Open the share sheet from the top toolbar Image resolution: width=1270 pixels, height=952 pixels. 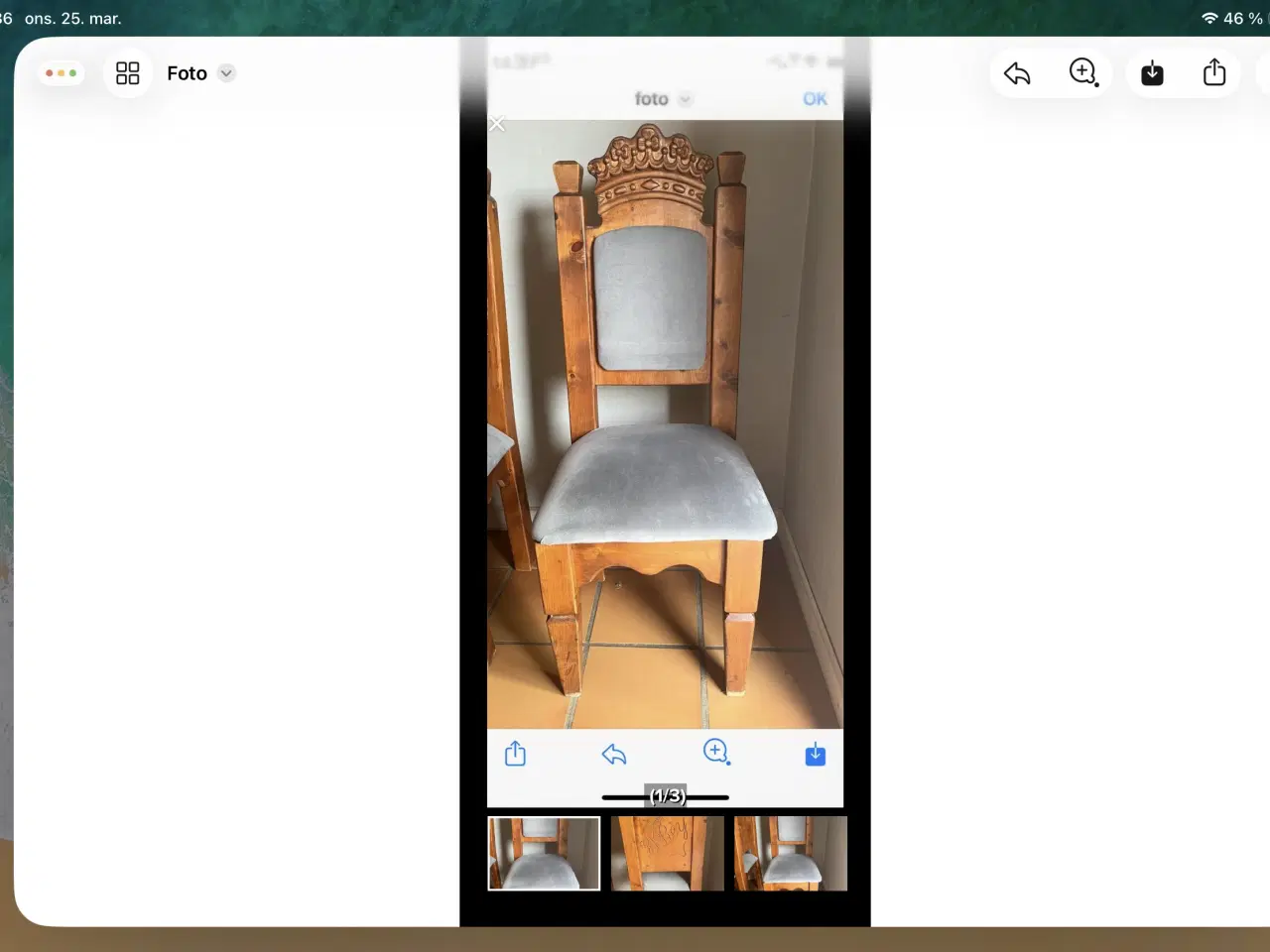[1214, 72]
